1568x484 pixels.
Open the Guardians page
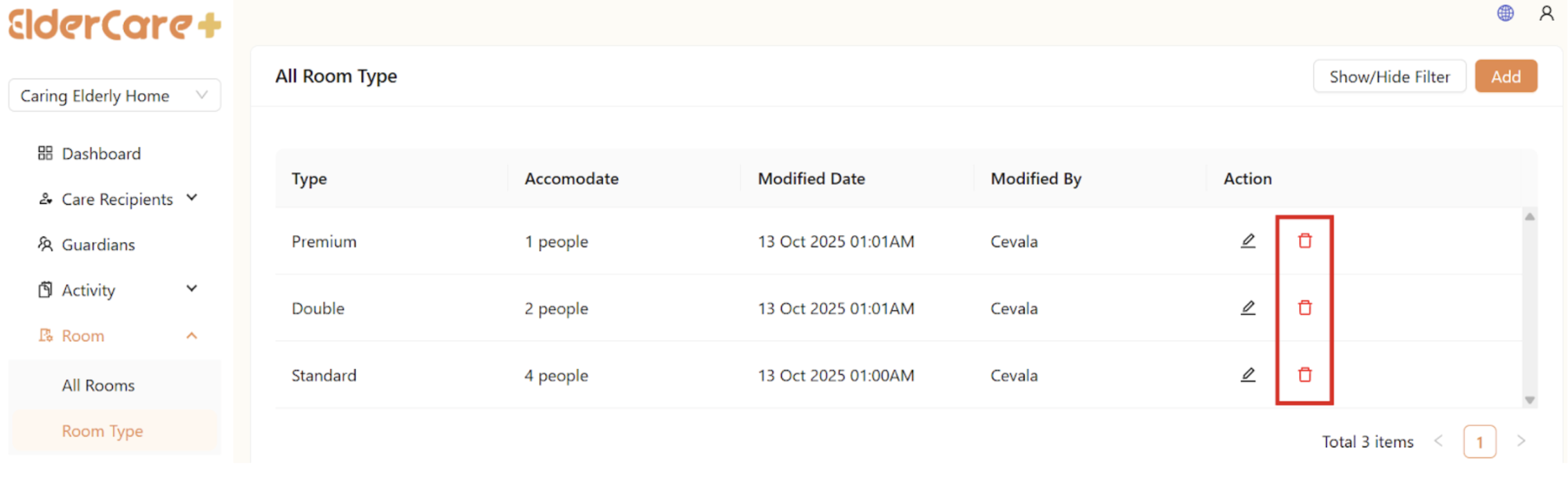(98, 245)
